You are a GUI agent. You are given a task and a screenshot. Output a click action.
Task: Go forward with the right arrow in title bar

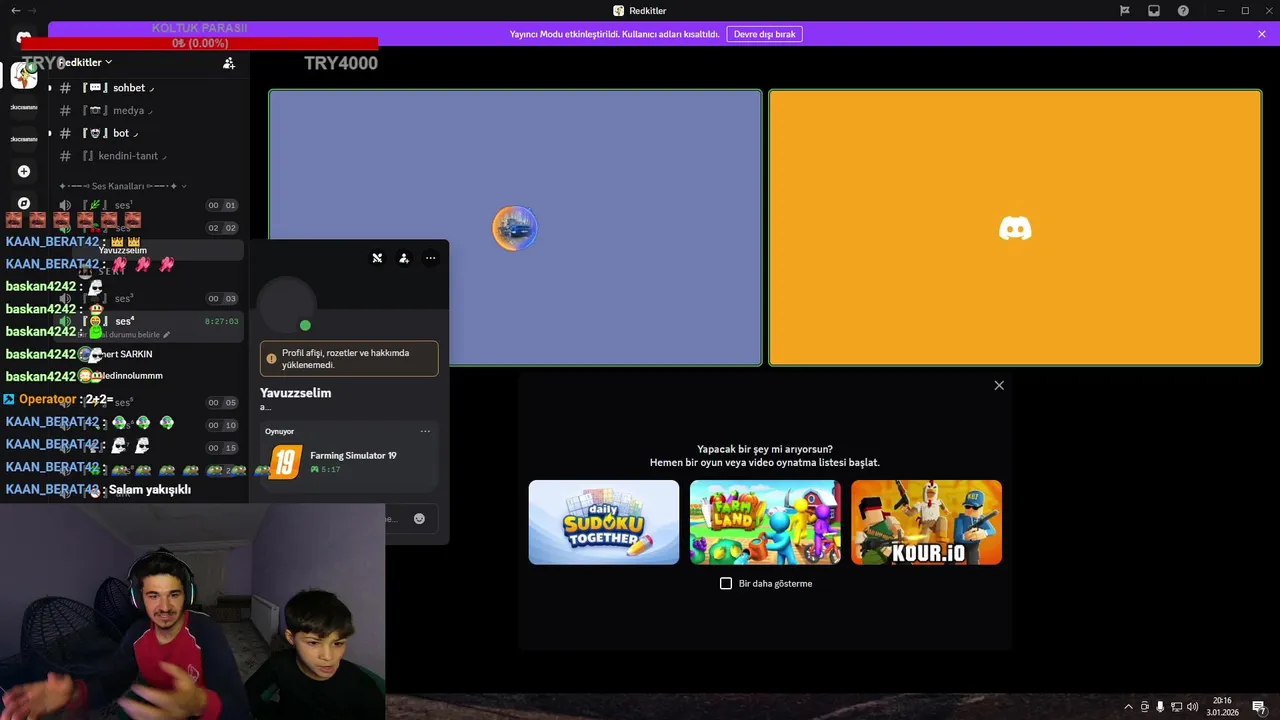tap(33, 10)
